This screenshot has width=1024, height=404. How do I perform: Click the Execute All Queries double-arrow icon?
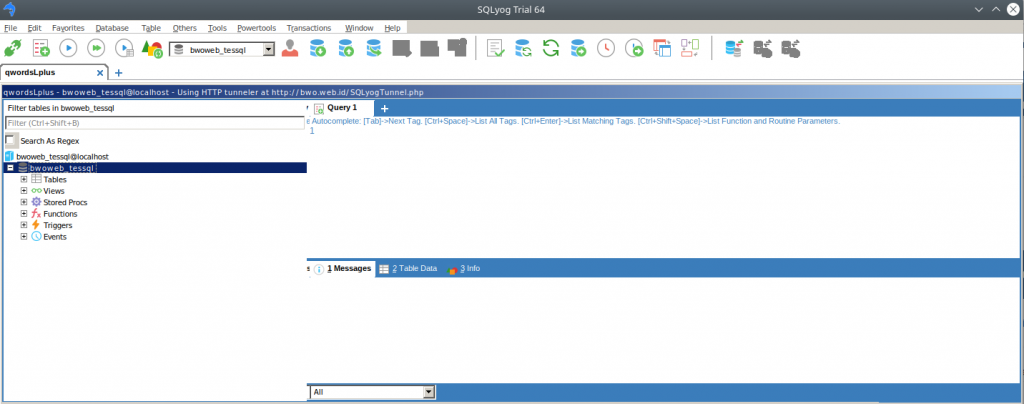tap(97, 48)
